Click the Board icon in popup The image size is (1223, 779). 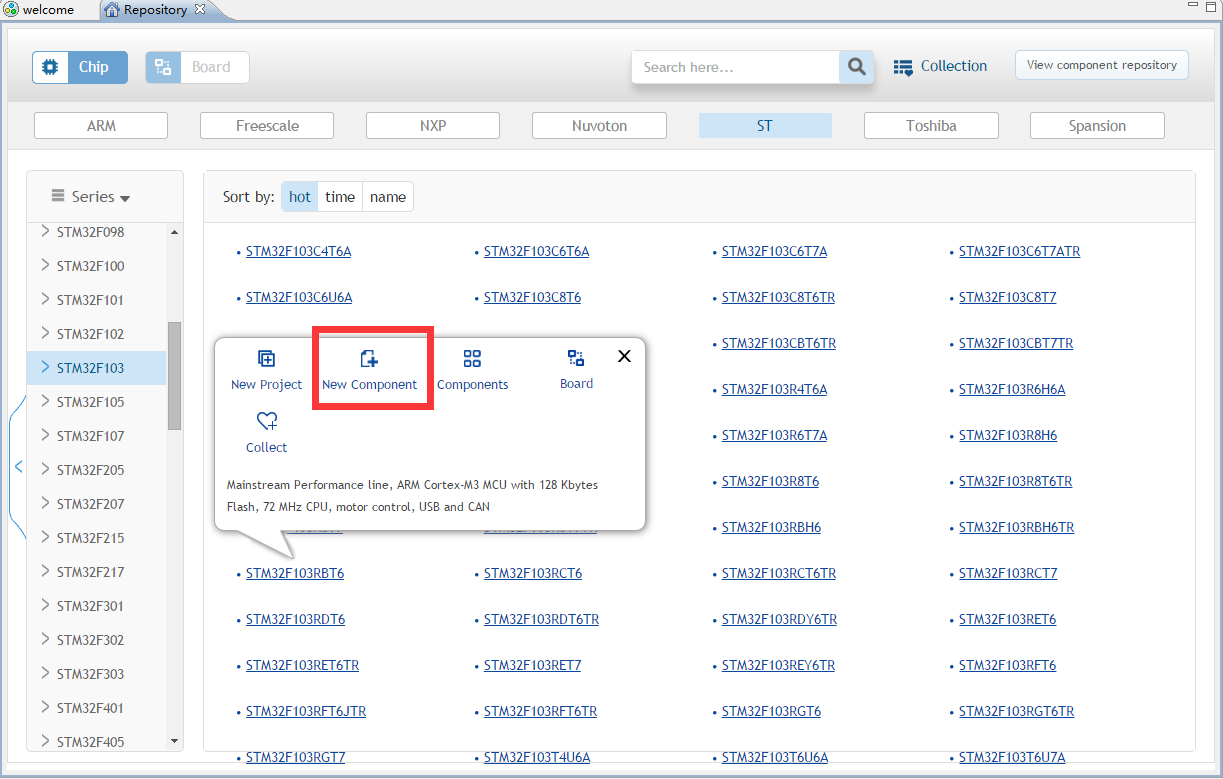(576, 358)
